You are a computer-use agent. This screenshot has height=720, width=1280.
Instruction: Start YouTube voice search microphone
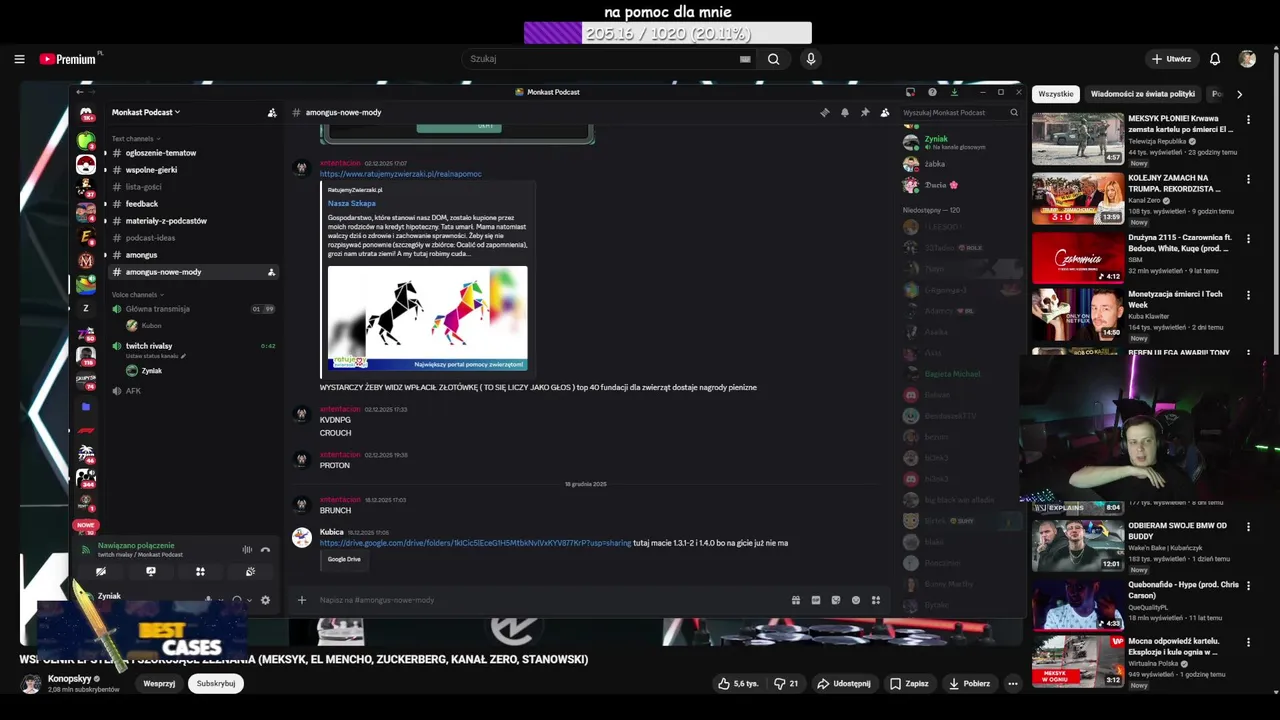(x=811, y=59)
